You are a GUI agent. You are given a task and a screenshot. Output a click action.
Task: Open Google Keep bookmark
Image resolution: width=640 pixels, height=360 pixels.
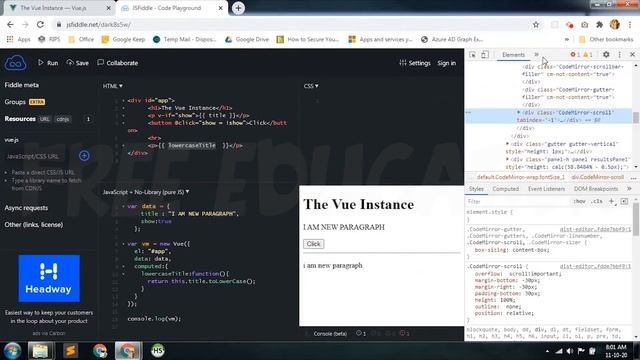123,39
